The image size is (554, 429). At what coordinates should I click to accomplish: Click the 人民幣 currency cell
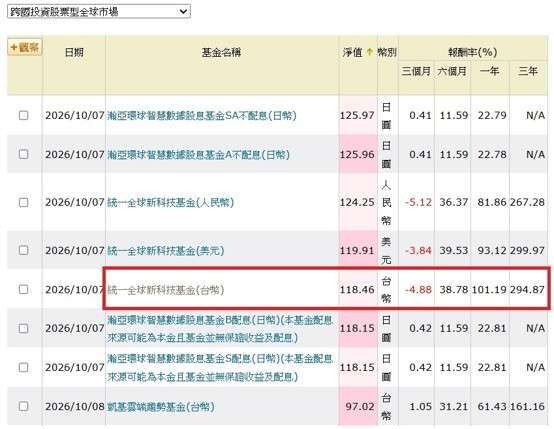[386, 202]
